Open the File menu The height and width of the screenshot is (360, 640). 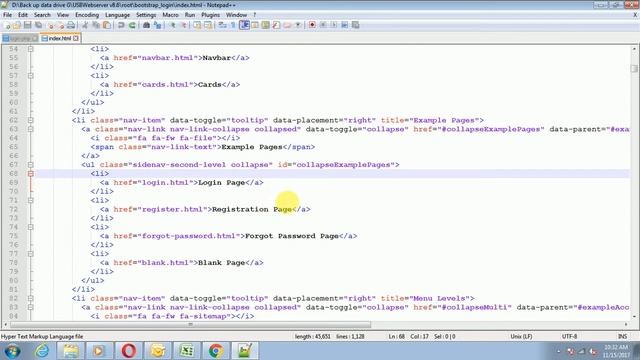coord(7,15)
